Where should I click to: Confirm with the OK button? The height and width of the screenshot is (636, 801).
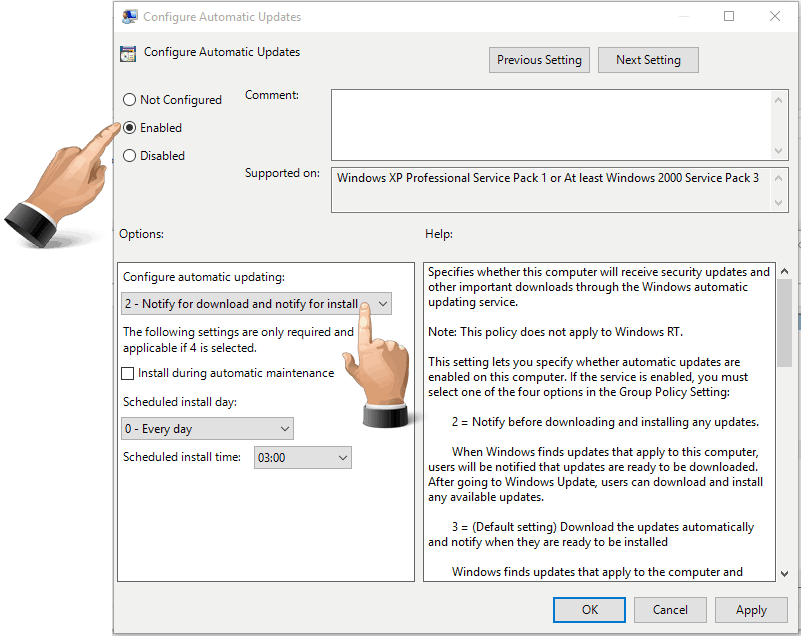click(x=589, y=610)
